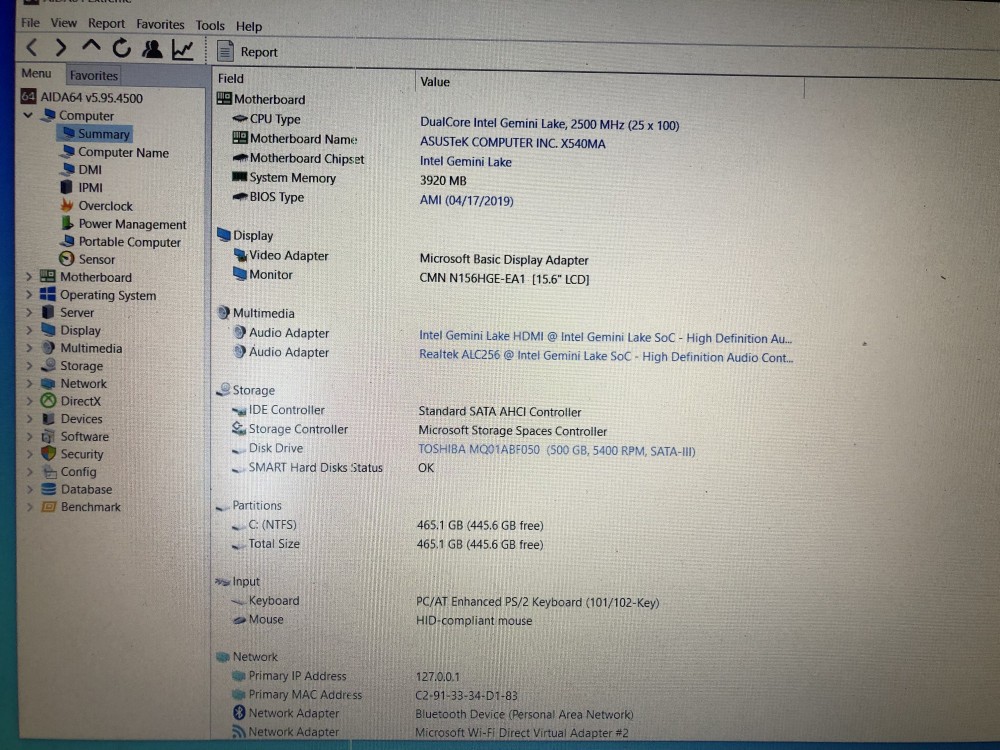
Task: Collapse the Computer tree node
Action: point(27,115)
